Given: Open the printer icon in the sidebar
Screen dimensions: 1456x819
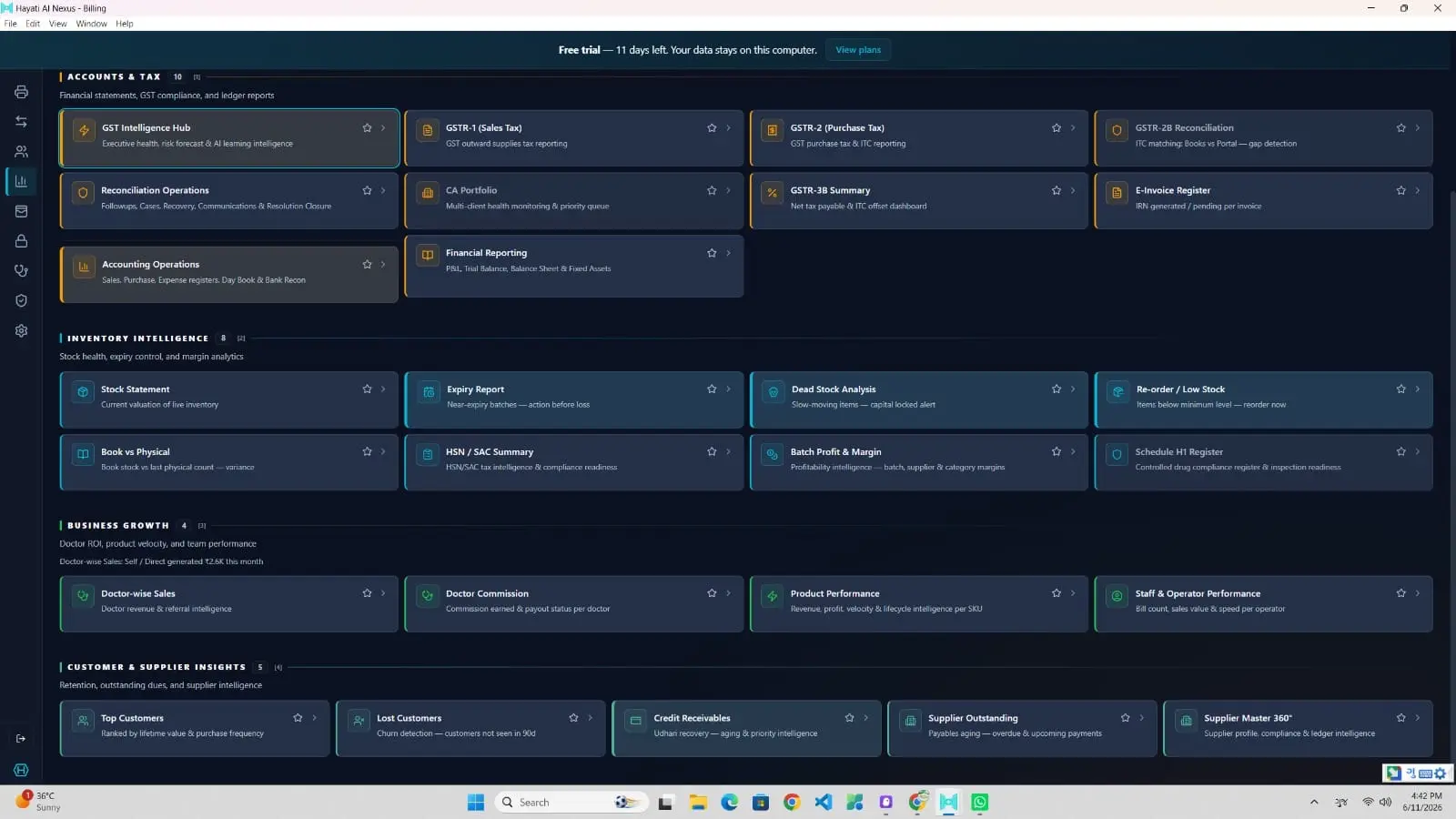Looking at the screenshot, I should (21, 92).
